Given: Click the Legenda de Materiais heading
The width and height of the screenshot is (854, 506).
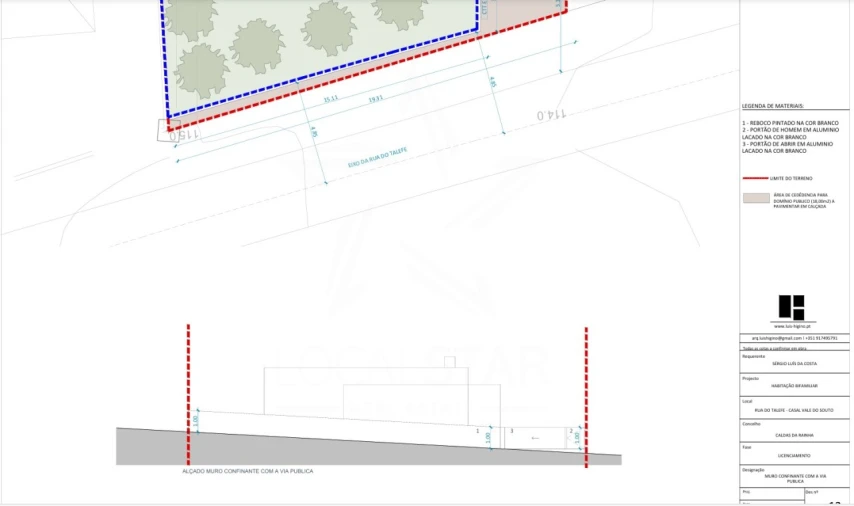Looking at the screenshot, I should point(773,106).
